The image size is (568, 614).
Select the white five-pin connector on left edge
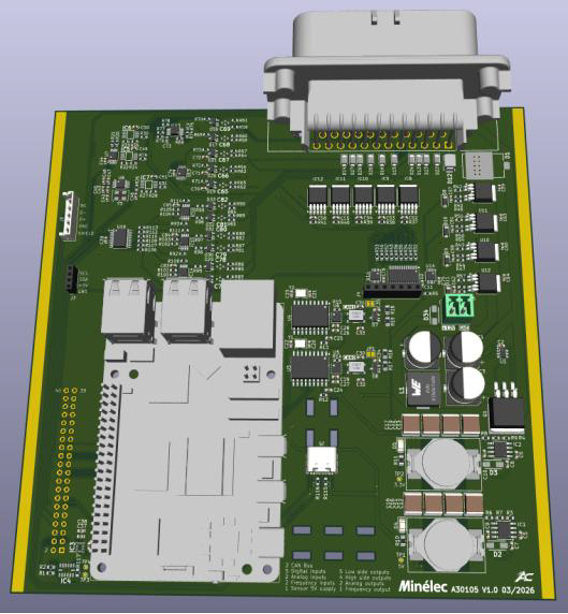pos(69,215)
